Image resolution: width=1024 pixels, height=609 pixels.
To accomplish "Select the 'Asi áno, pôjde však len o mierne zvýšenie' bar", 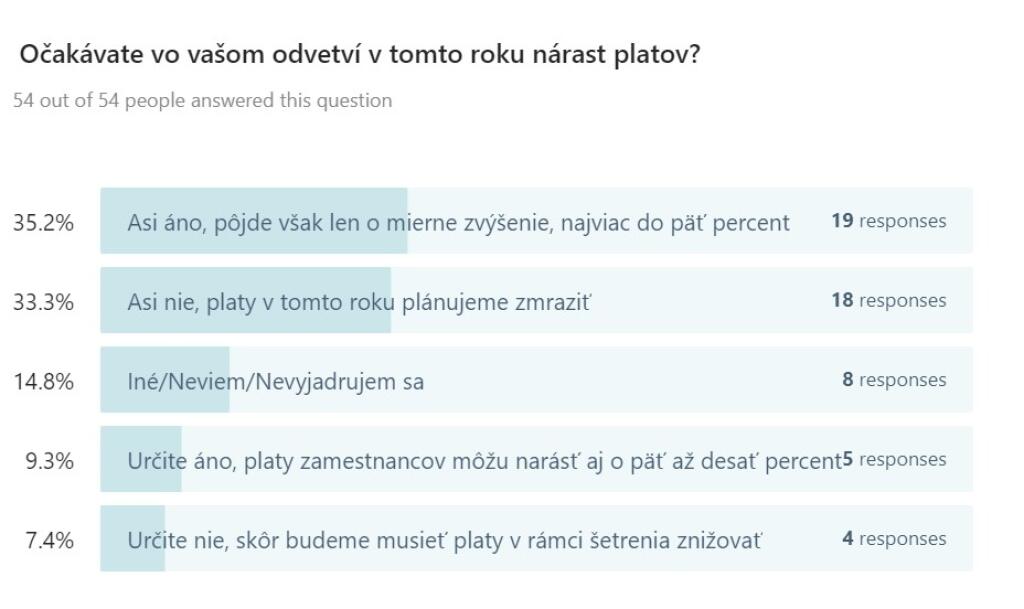I will tap(536, 221).
